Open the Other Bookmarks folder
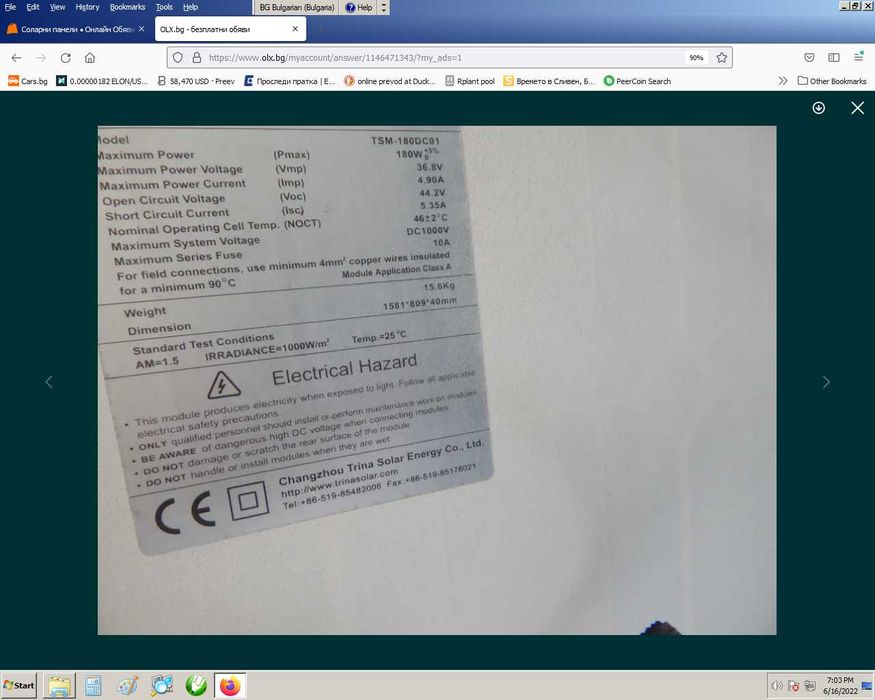The image size is (875, 700). click(x=832, y=81)
